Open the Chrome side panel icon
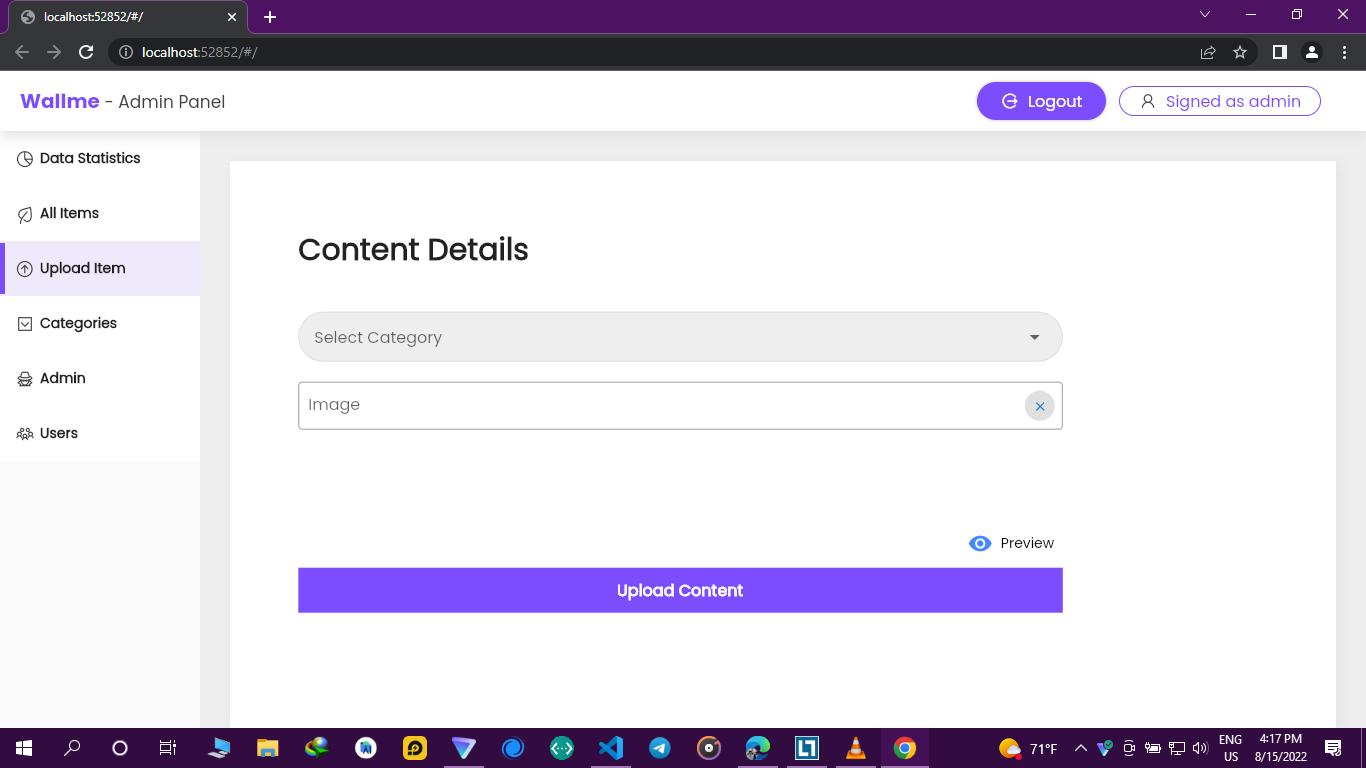The width and height of the screenshot is (1366, 768). coord(1279,52)
